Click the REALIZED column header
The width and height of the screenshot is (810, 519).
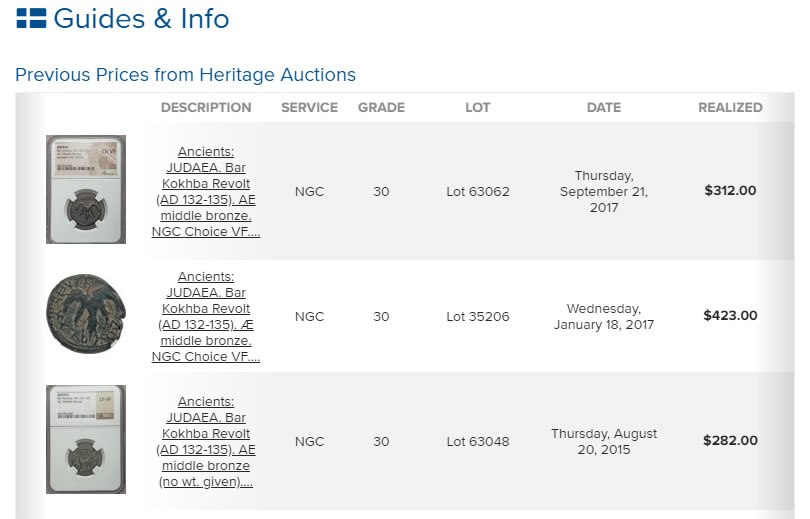[730, 107]
